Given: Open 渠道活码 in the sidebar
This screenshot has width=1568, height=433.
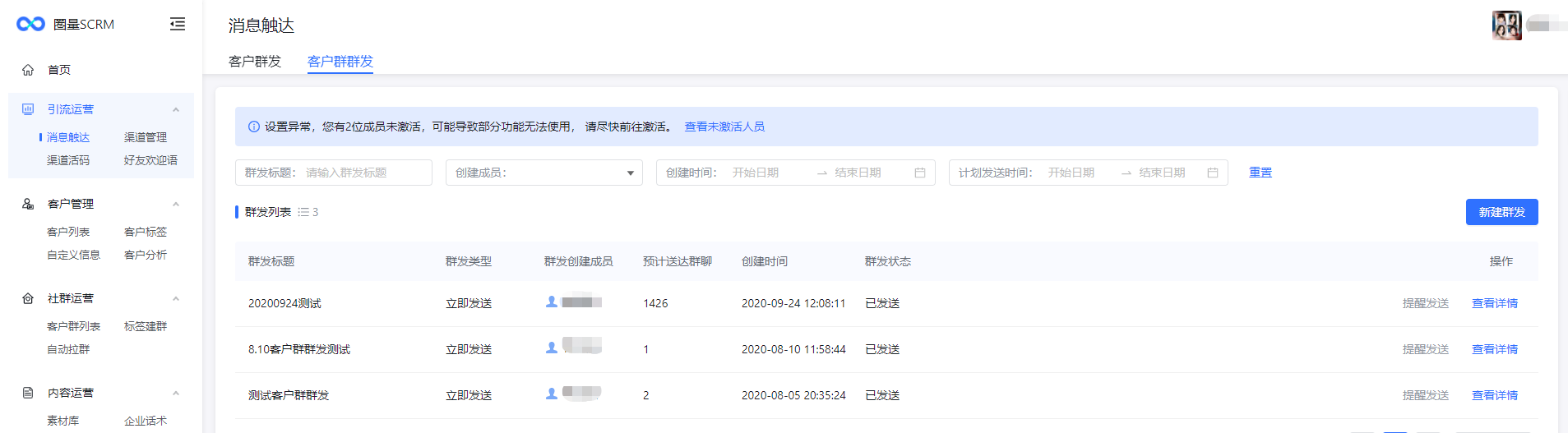Looking at the screenshot, I should pos(68,160).
